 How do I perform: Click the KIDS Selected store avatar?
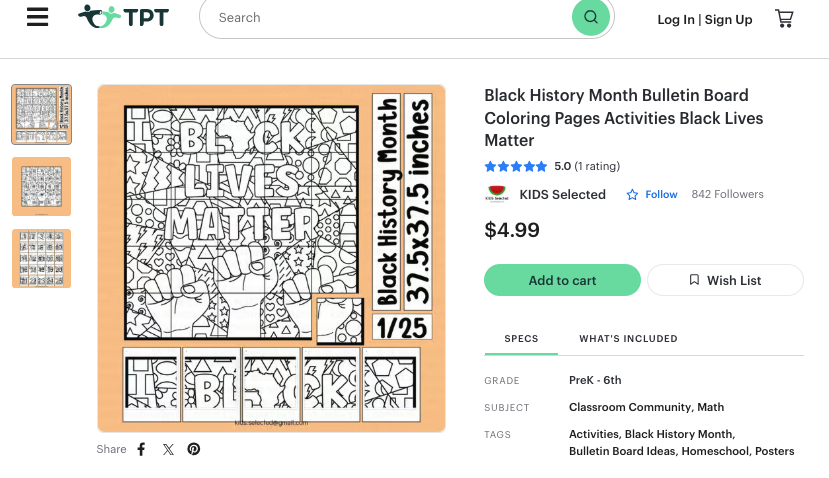(x=496, y=194)
